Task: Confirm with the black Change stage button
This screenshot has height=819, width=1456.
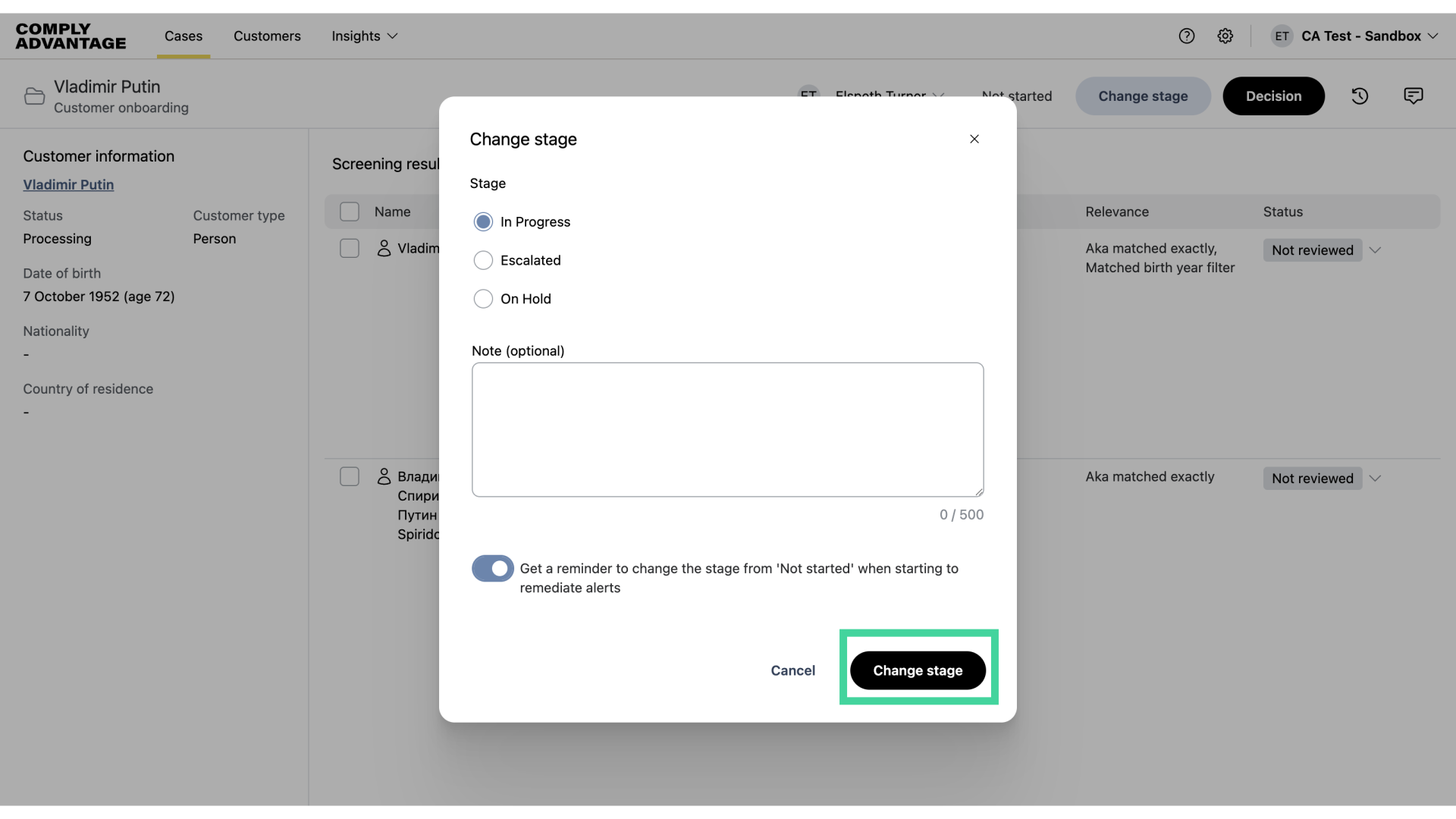Action: (918, 670)
